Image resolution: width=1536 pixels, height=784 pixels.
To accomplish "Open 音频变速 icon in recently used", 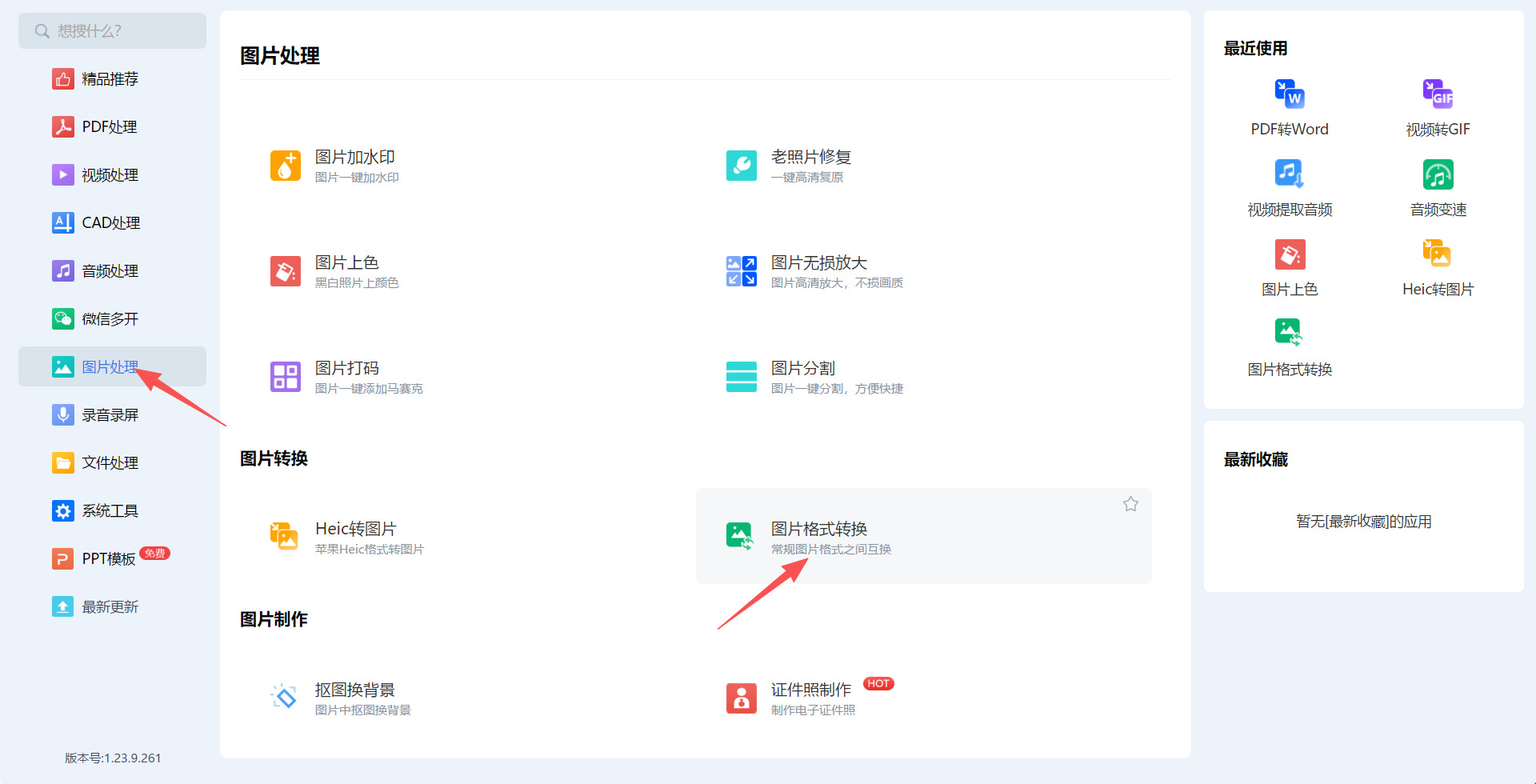I will (1438, 174).
